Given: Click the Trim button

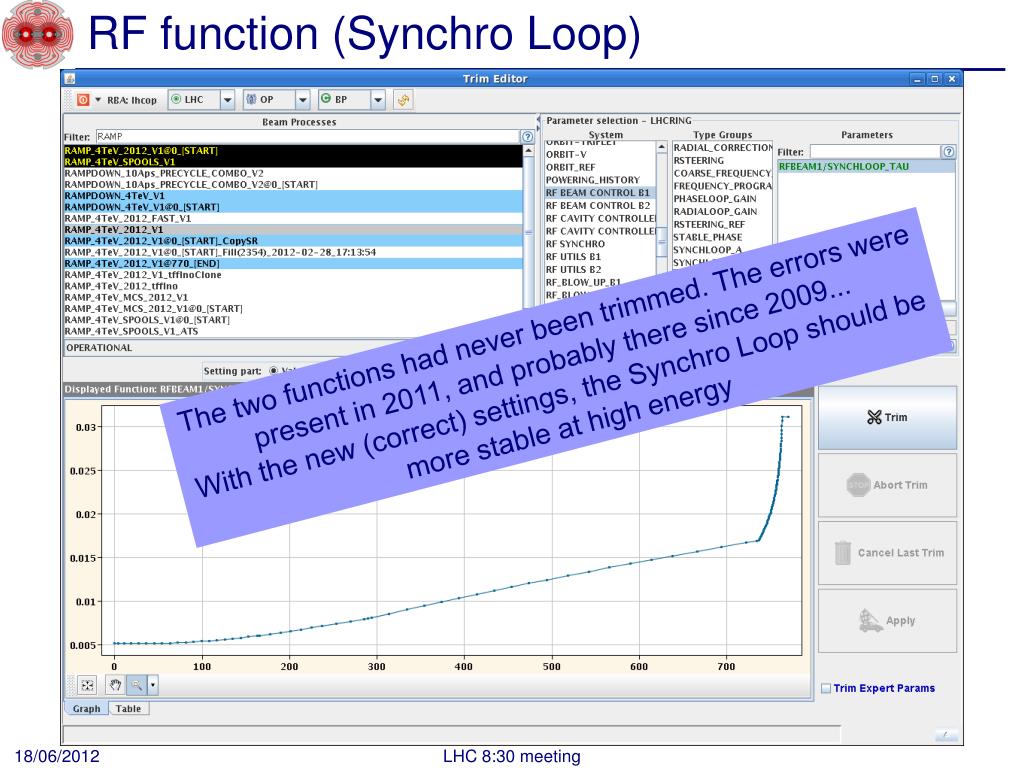Looking at the screenshot, I should tap(888, 417).
